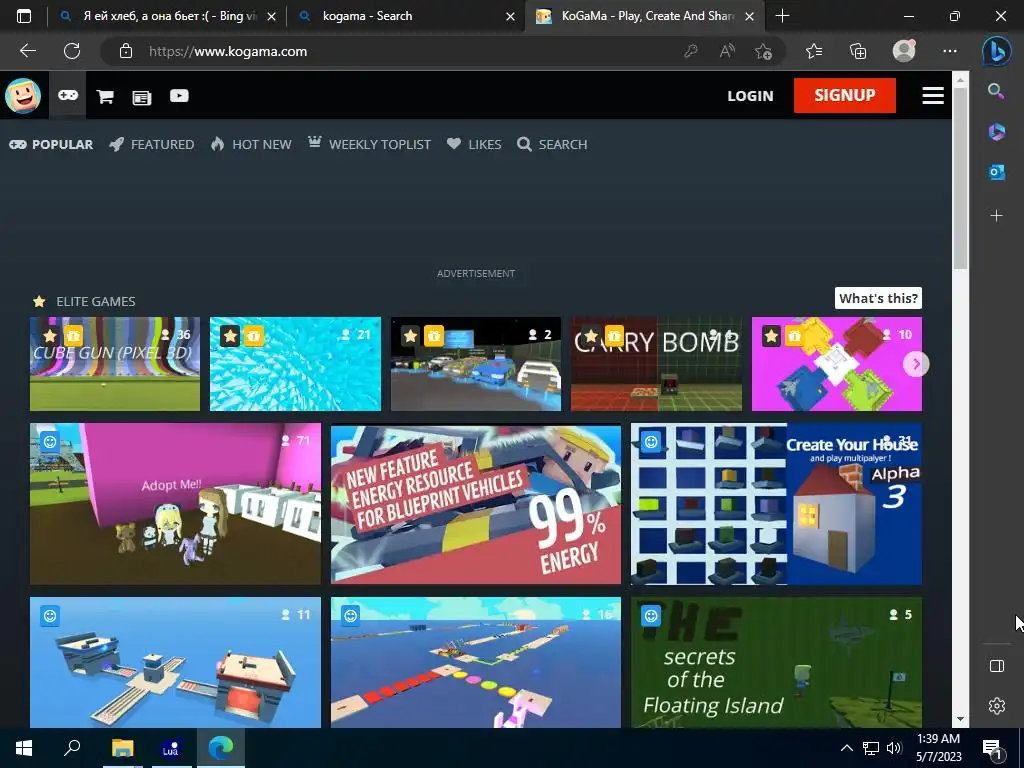Open the car garage elite game thumbnail
This screenshot has height=768, width=1024.
(475, 364)
